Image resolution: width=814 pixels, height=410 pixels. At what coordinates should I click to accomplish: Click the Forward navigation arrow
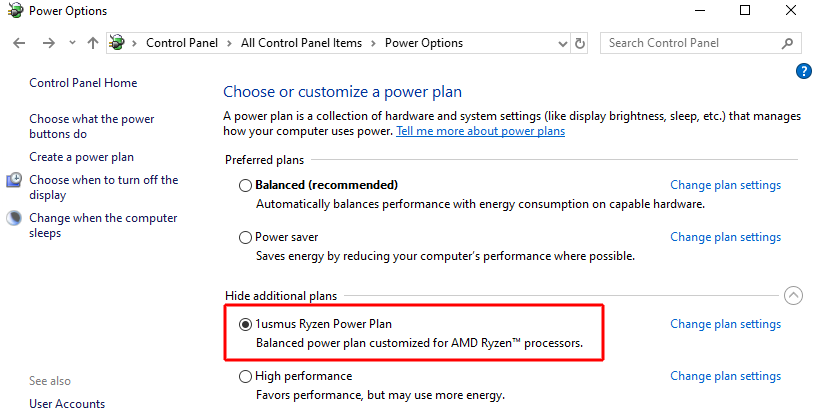(x=49, y=43)
